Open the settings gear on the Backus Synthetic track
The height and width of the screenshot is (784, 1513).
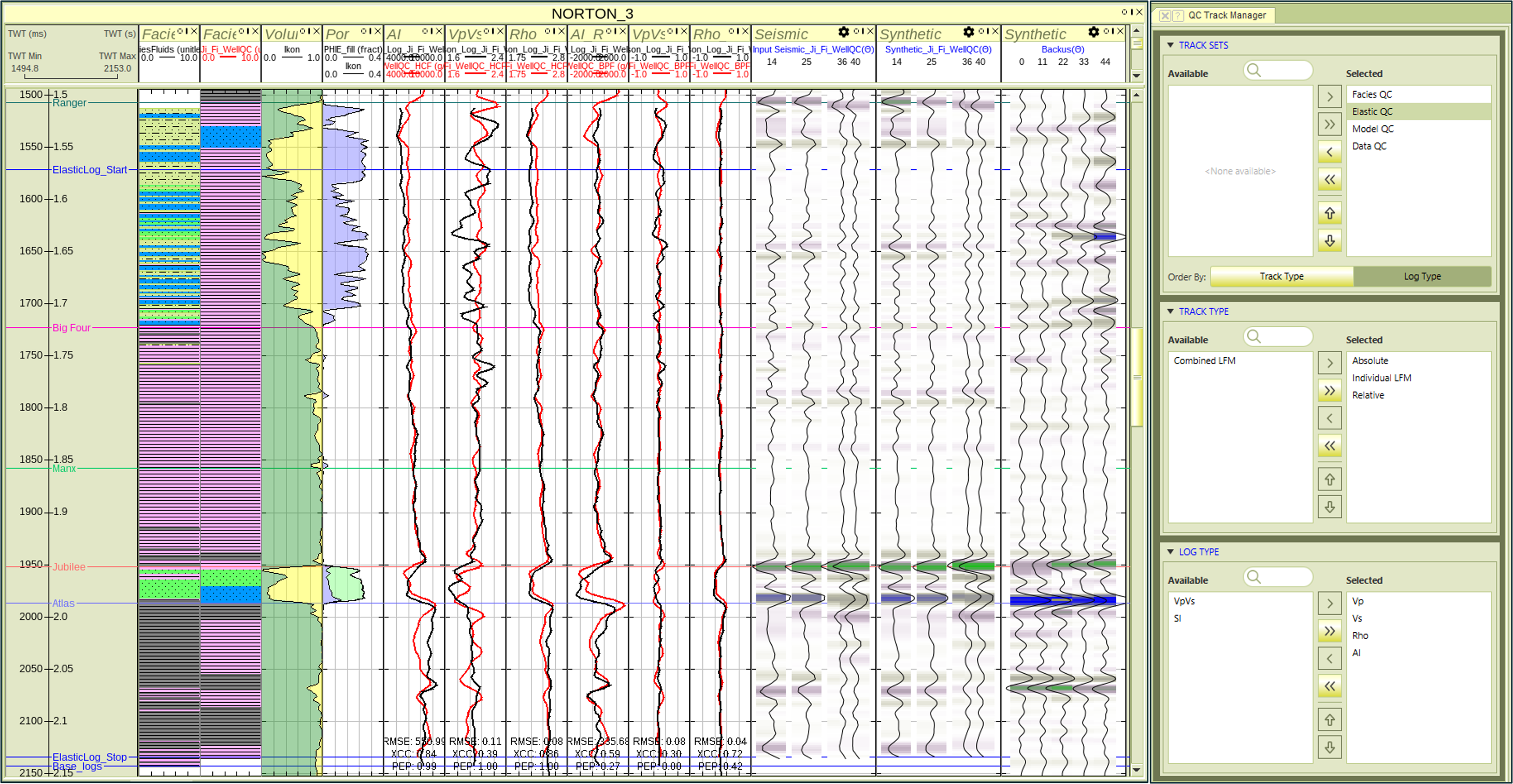point(1093,32)
